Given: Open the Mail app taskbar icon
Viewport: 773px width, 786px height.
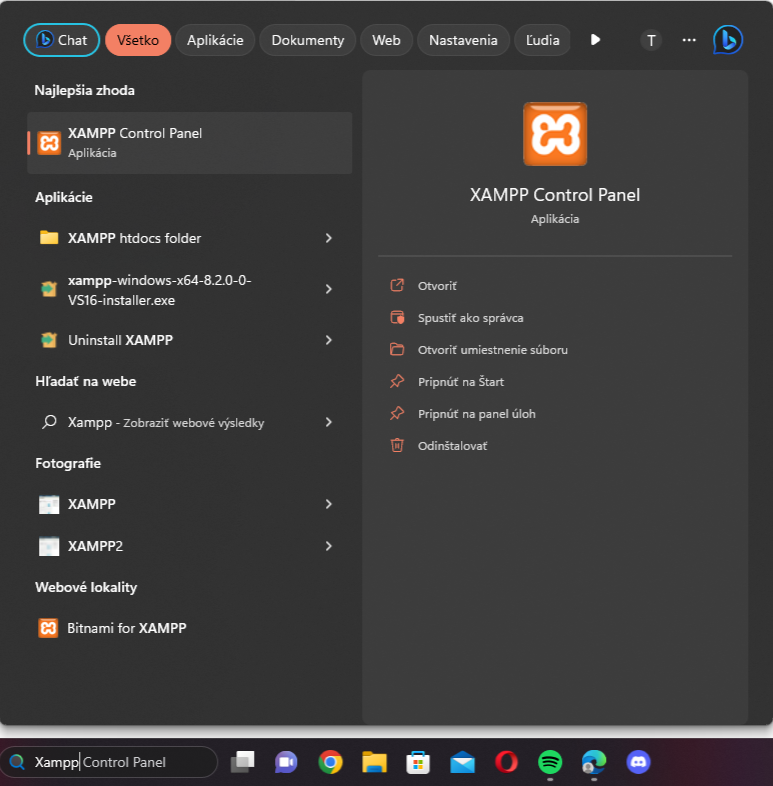Looking at the screenshot, I should [x=462, y=763].
